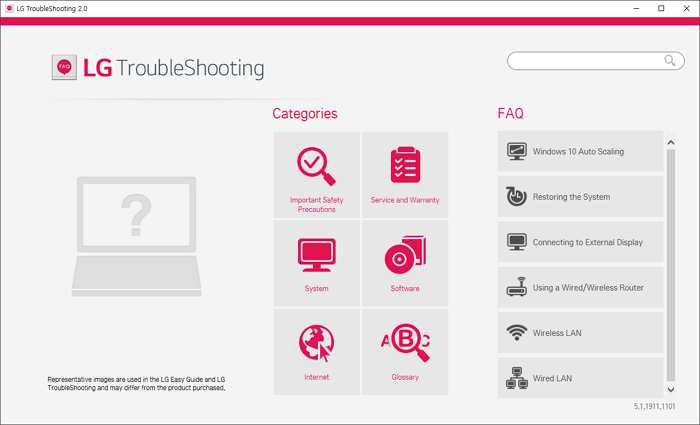Open the Wired LAN FAQ entry
The height and width of the screenshot is (425, 700).
tap(580, 378)
